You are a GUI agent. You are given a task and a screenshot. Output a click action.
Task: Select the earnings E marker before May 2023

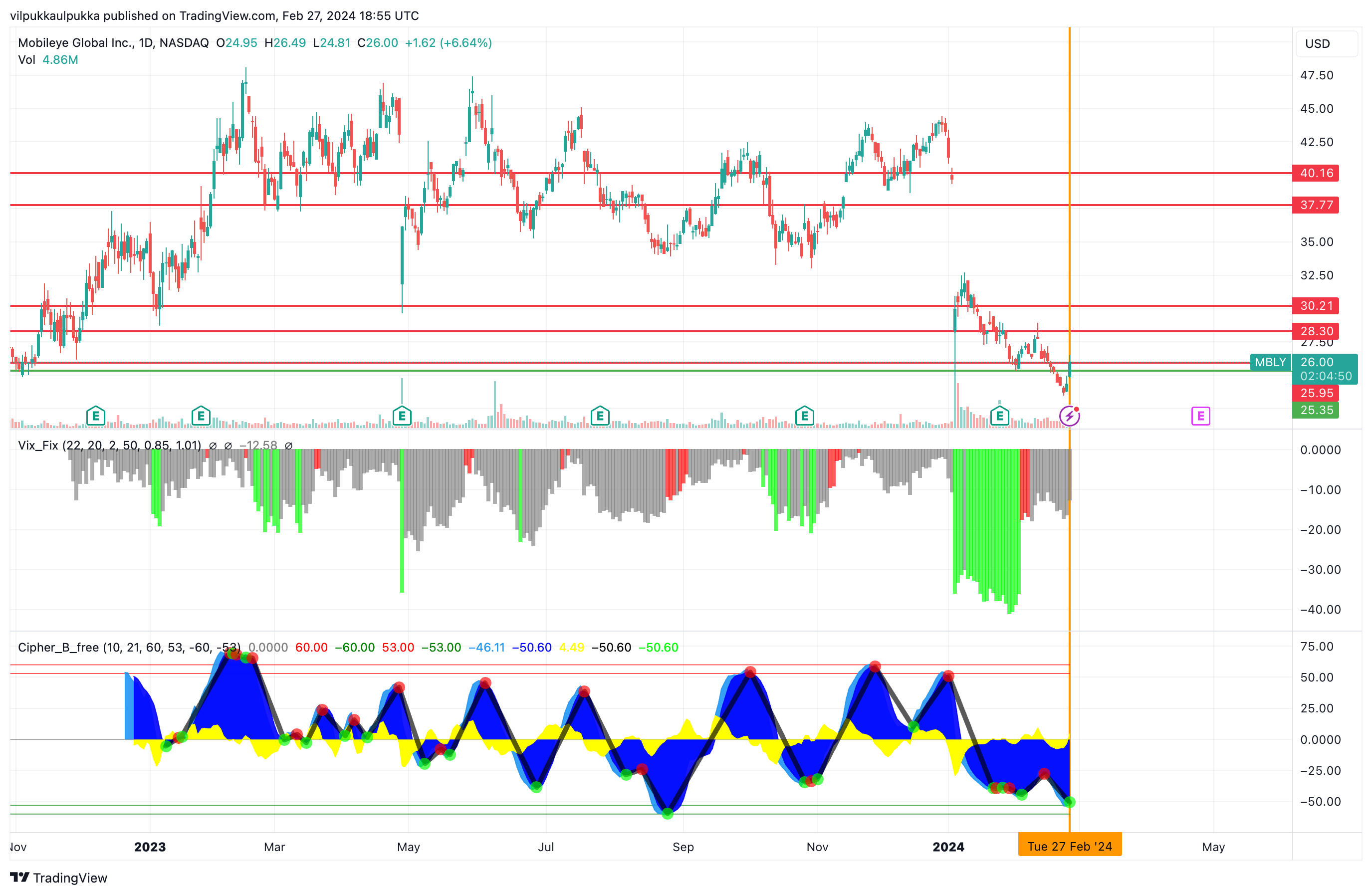[402, 416]
